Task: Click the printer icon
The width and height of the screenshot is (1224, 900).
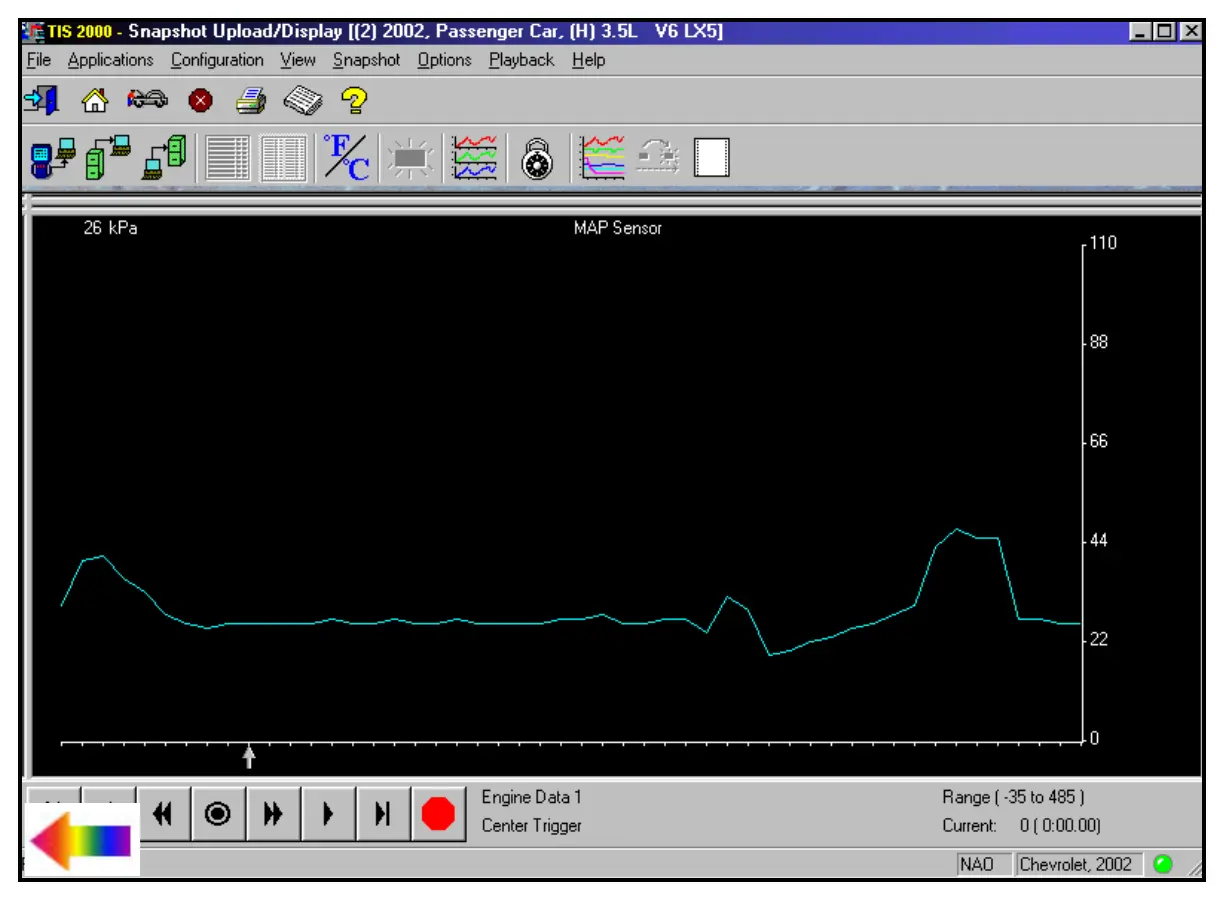Action: tap(250, 100)
